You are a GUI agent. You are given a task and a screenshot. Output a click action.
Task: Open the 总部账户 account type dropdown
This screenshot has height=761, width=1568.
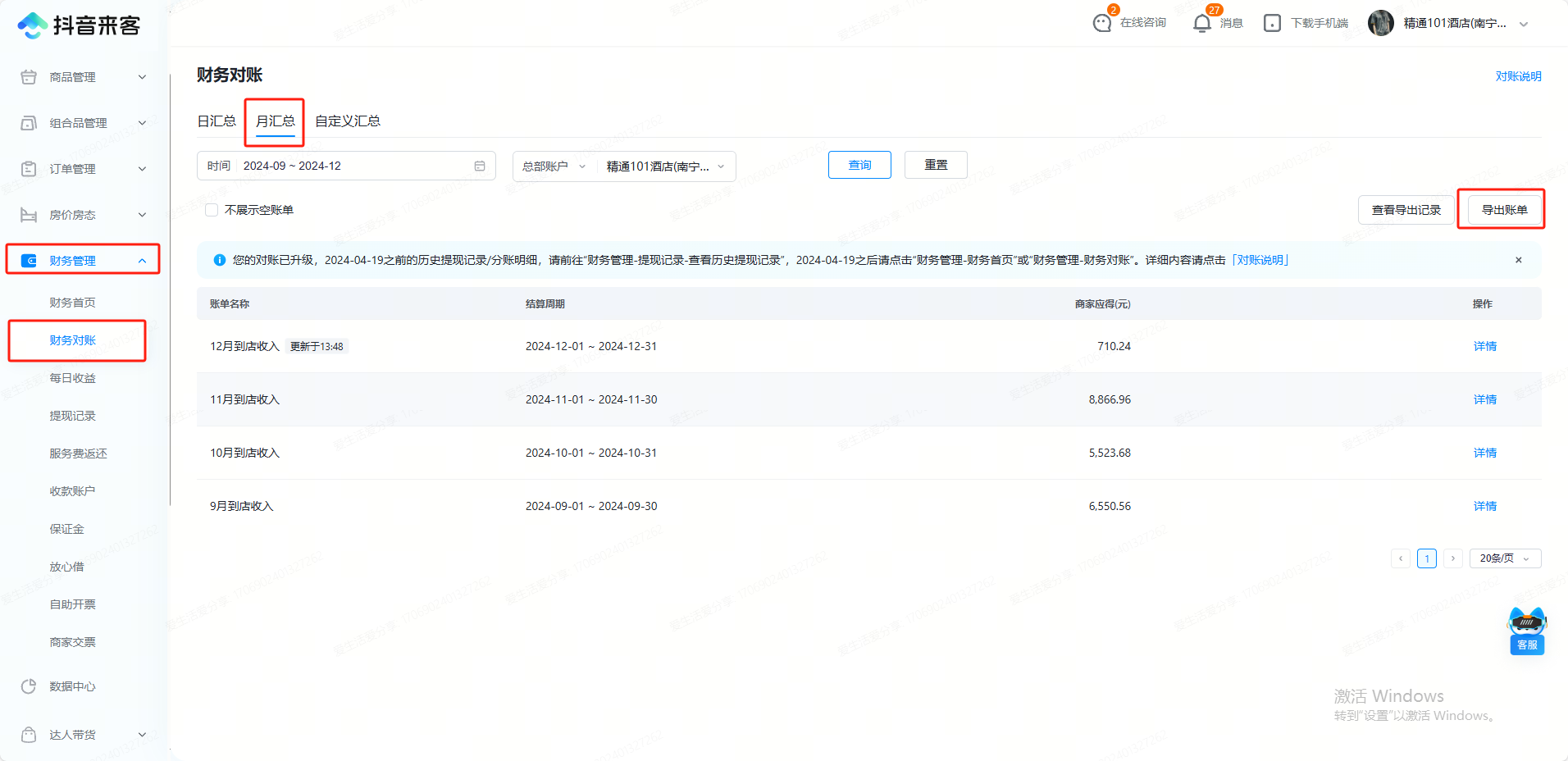point(554,166)
